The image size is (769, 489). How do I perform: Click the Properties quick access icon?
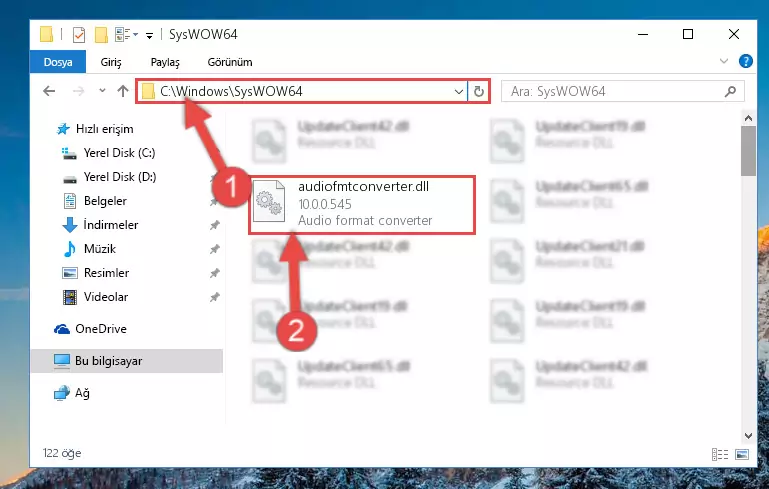point(78,34)
